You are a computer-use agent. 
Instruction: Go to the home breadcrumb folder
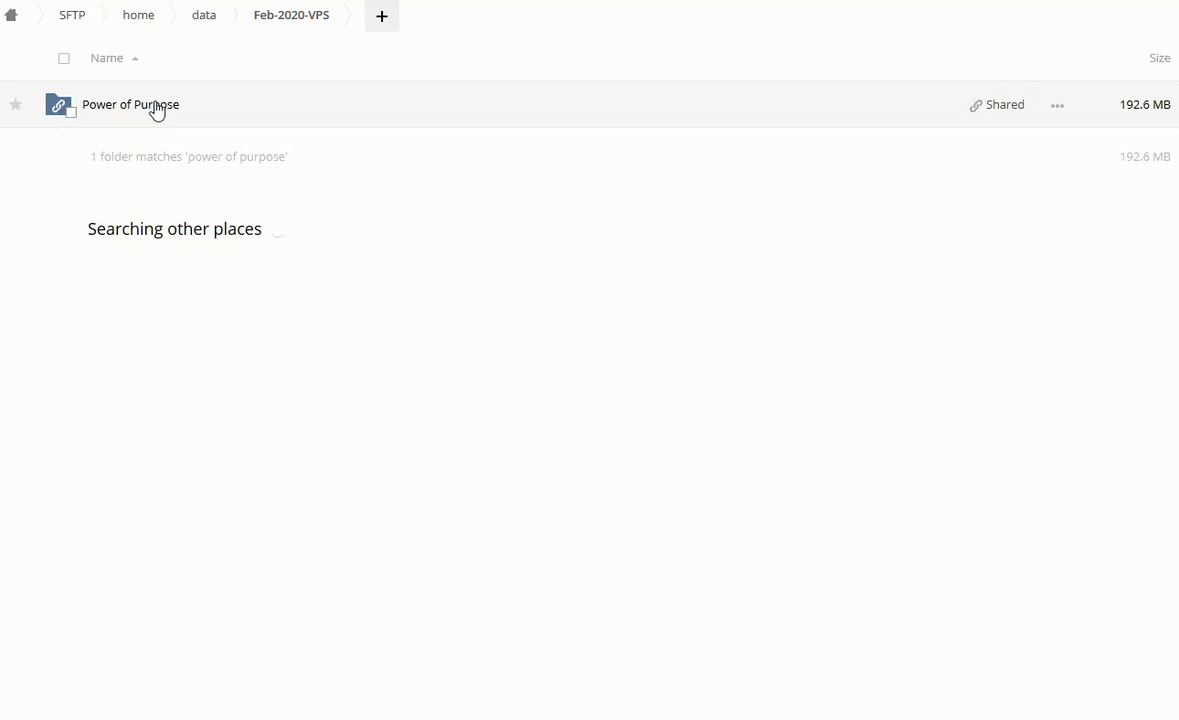(x=138, y=15)
